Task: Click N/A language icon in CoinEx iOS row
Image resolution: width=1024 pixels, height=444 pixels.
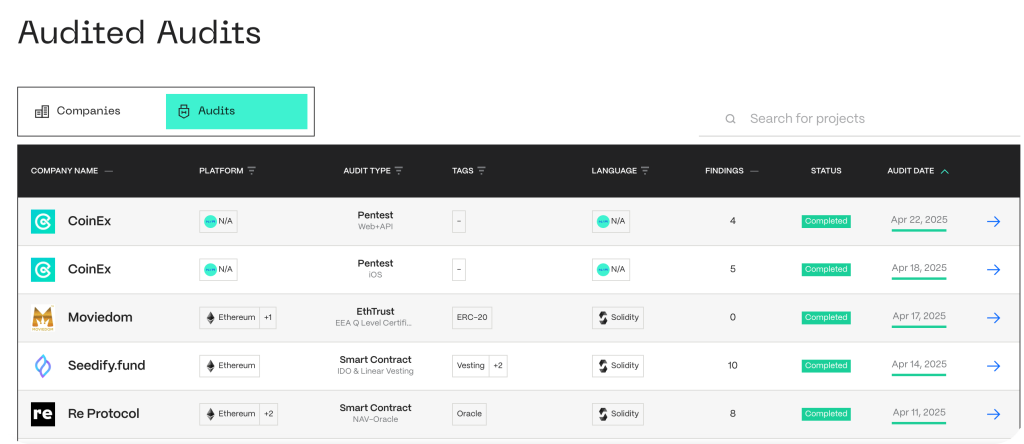Action: (x=603, y=269)
